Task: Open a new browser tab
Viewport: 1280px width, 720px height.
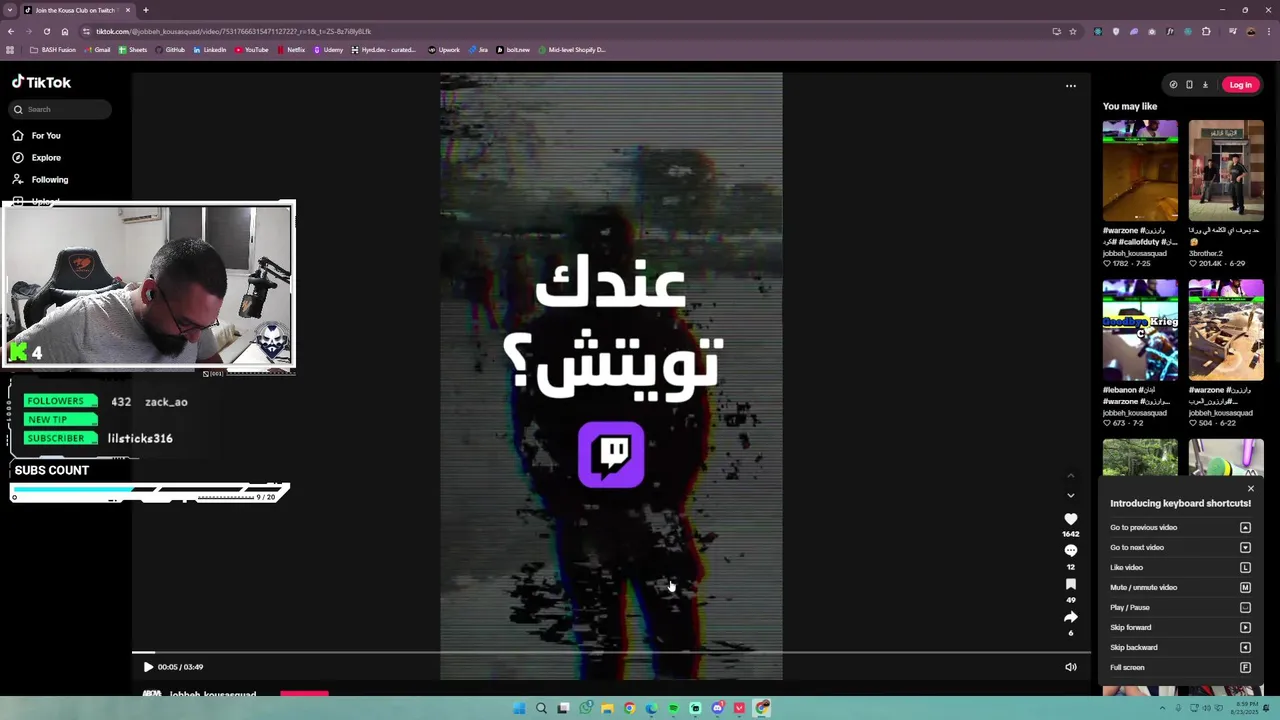Action: 145,10
